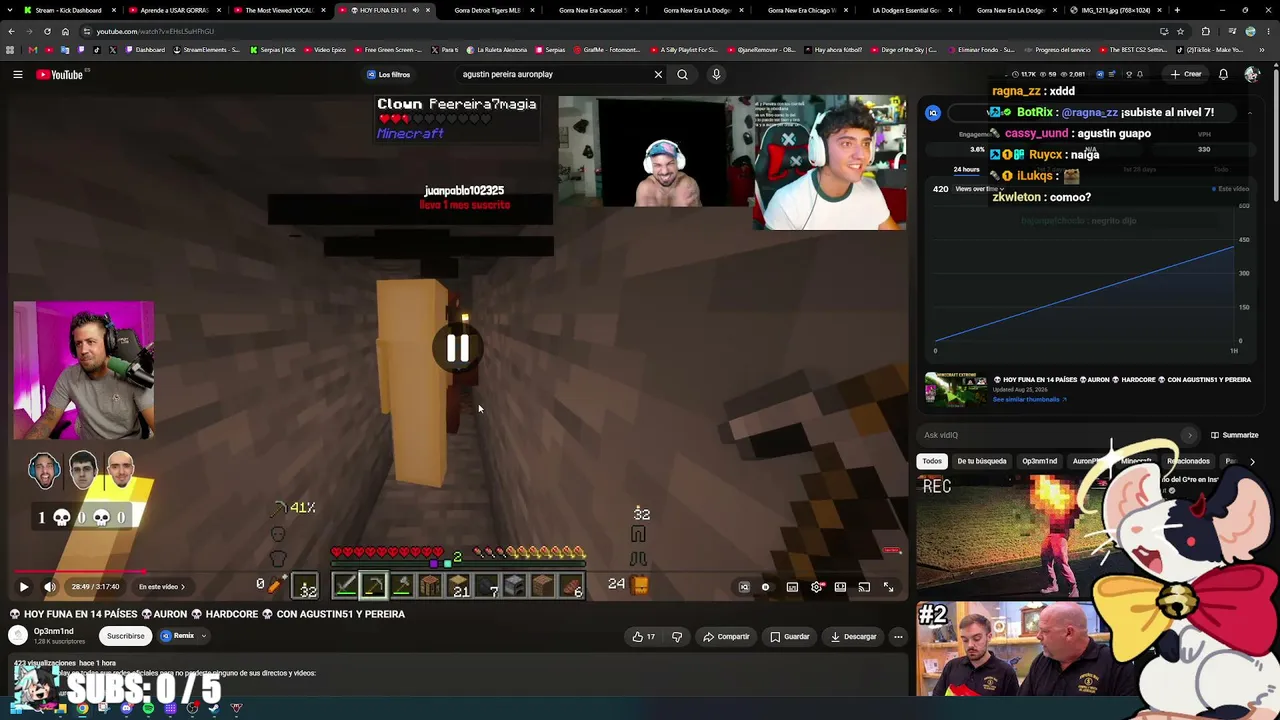Select the Op3nm1nd filter chip
Image resolution: width=1280 pixels, height=720 pixels.
[x=1039, y=461]
